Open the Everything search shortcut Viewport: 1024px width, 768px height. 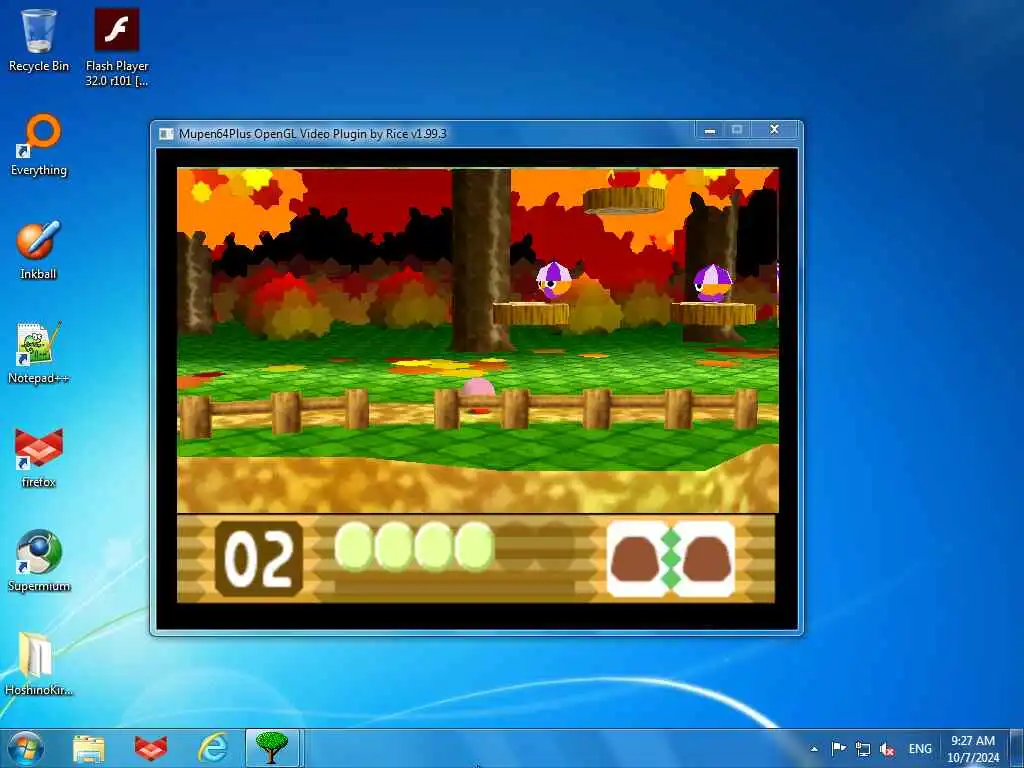[x=39, y=145]
